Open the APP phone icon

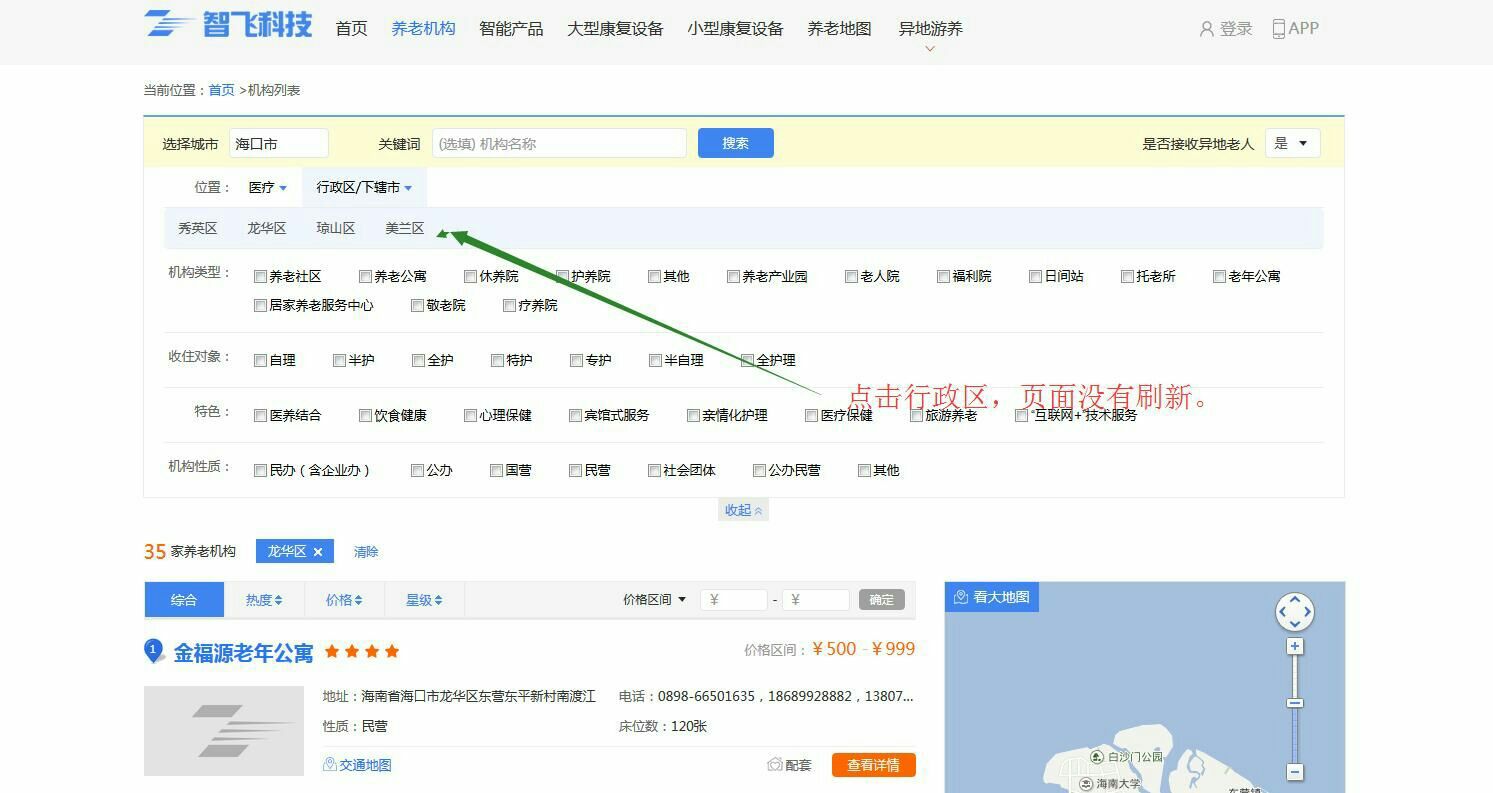tap(1278, 29)
